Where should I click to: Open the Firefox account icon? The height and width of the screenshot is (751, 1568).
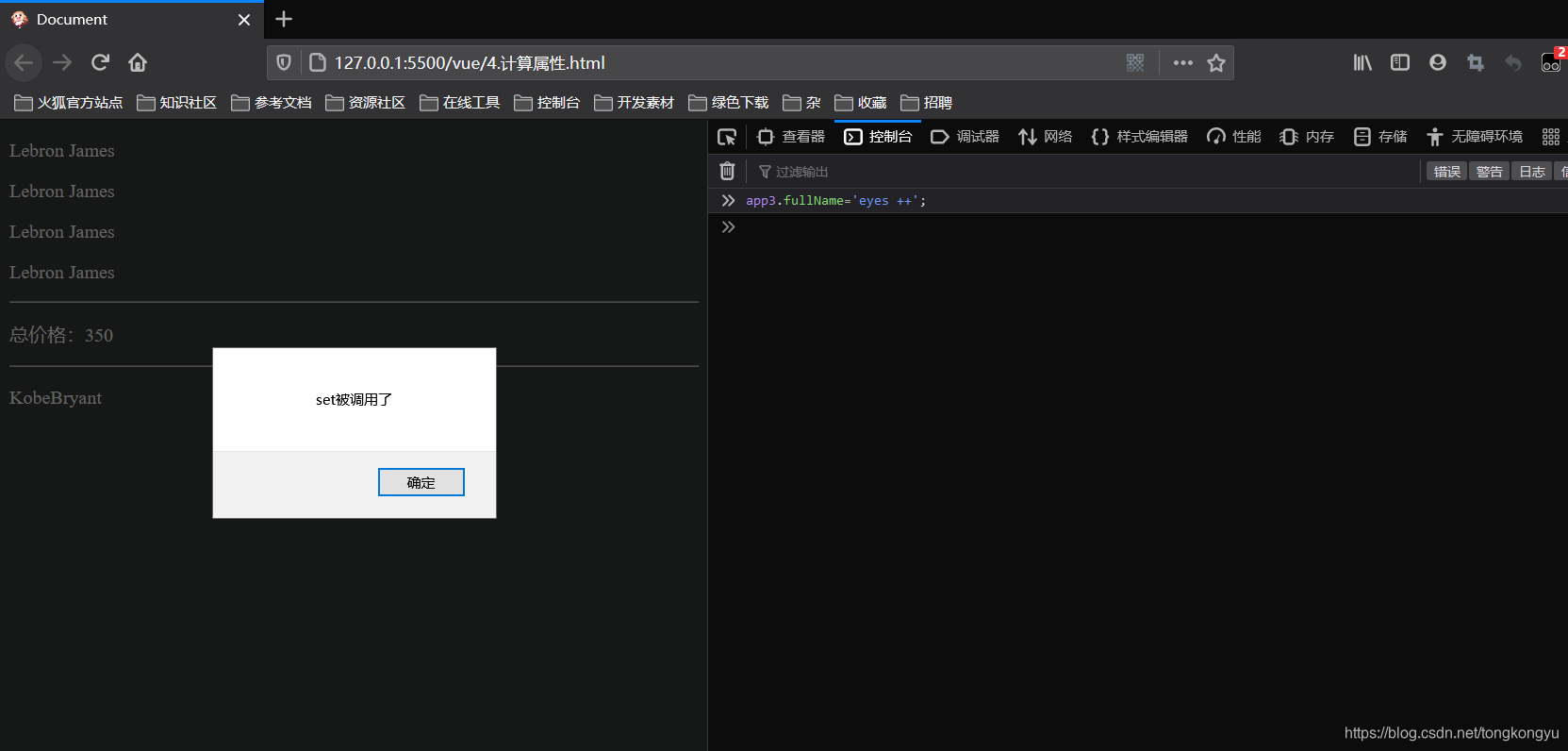(x=1438, y=63)
